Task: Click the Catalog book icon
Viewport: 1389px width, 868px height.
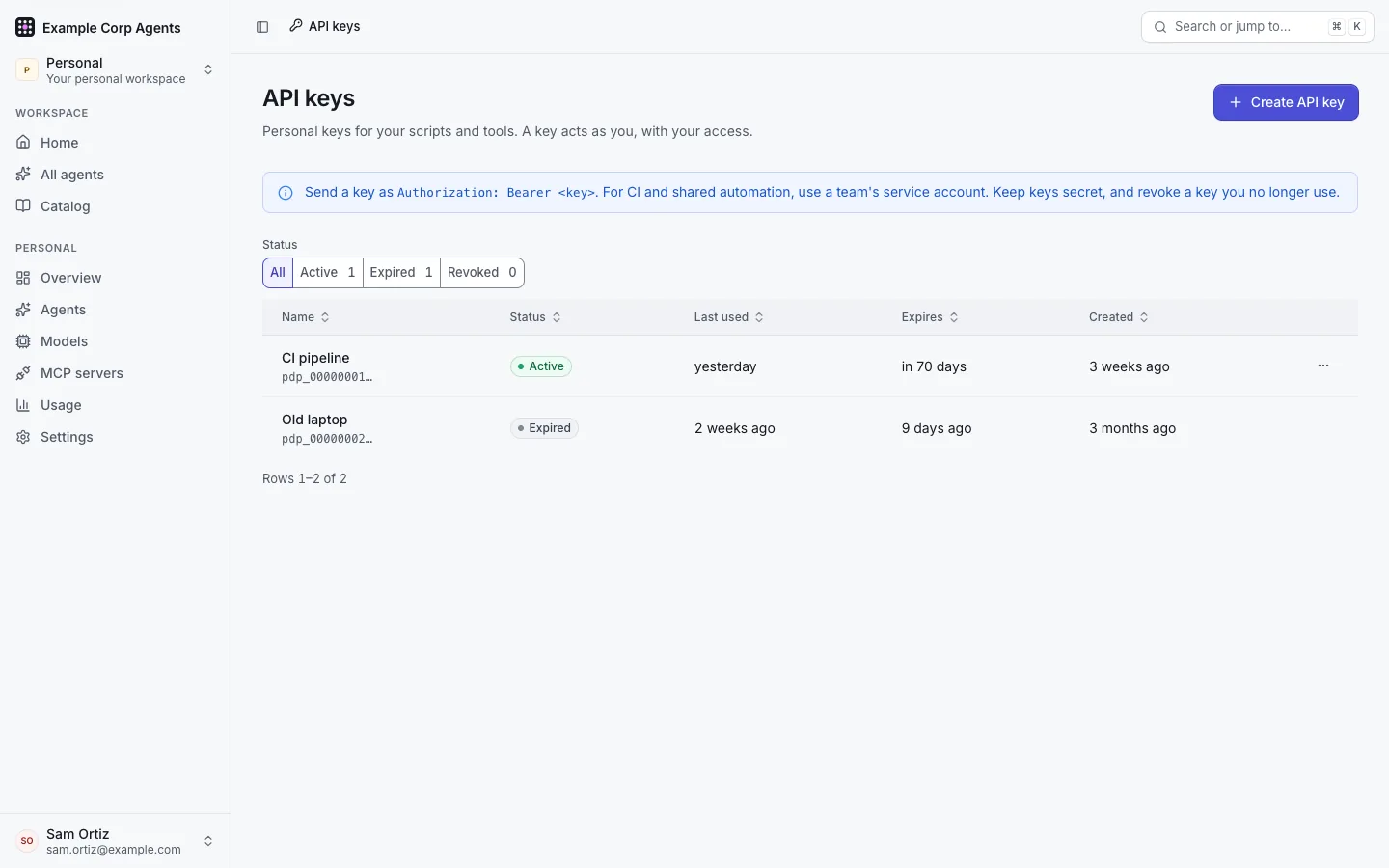Action: [x=23, y=206]
